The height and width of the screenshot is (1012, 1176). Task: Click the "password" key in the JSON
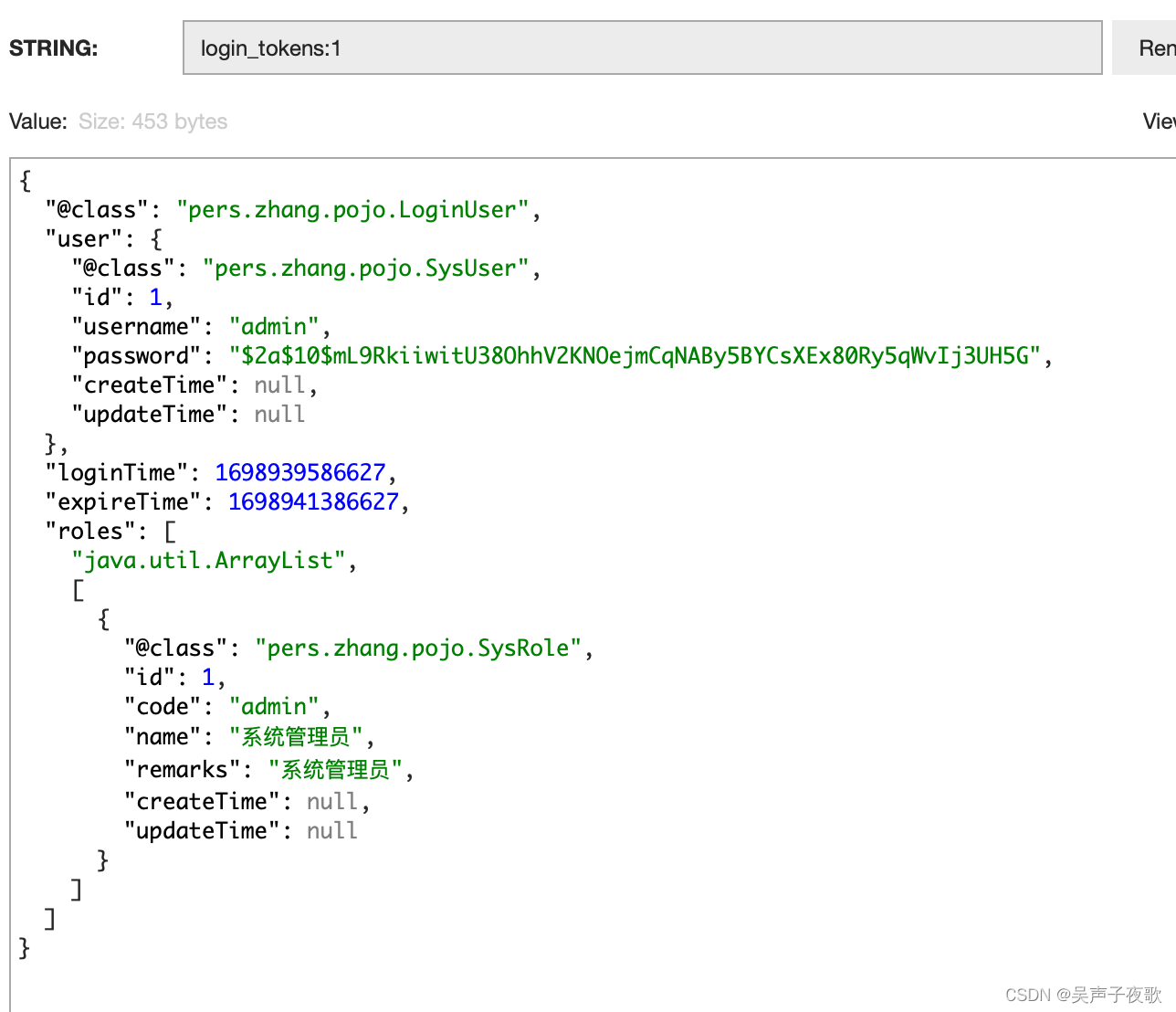coord(136,356)
